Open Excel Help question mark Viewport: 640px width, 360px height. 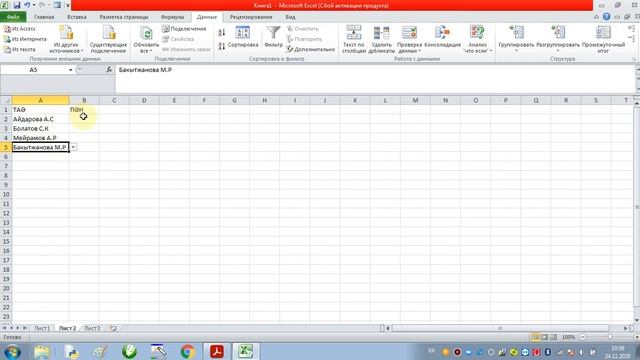click(607, 17)
